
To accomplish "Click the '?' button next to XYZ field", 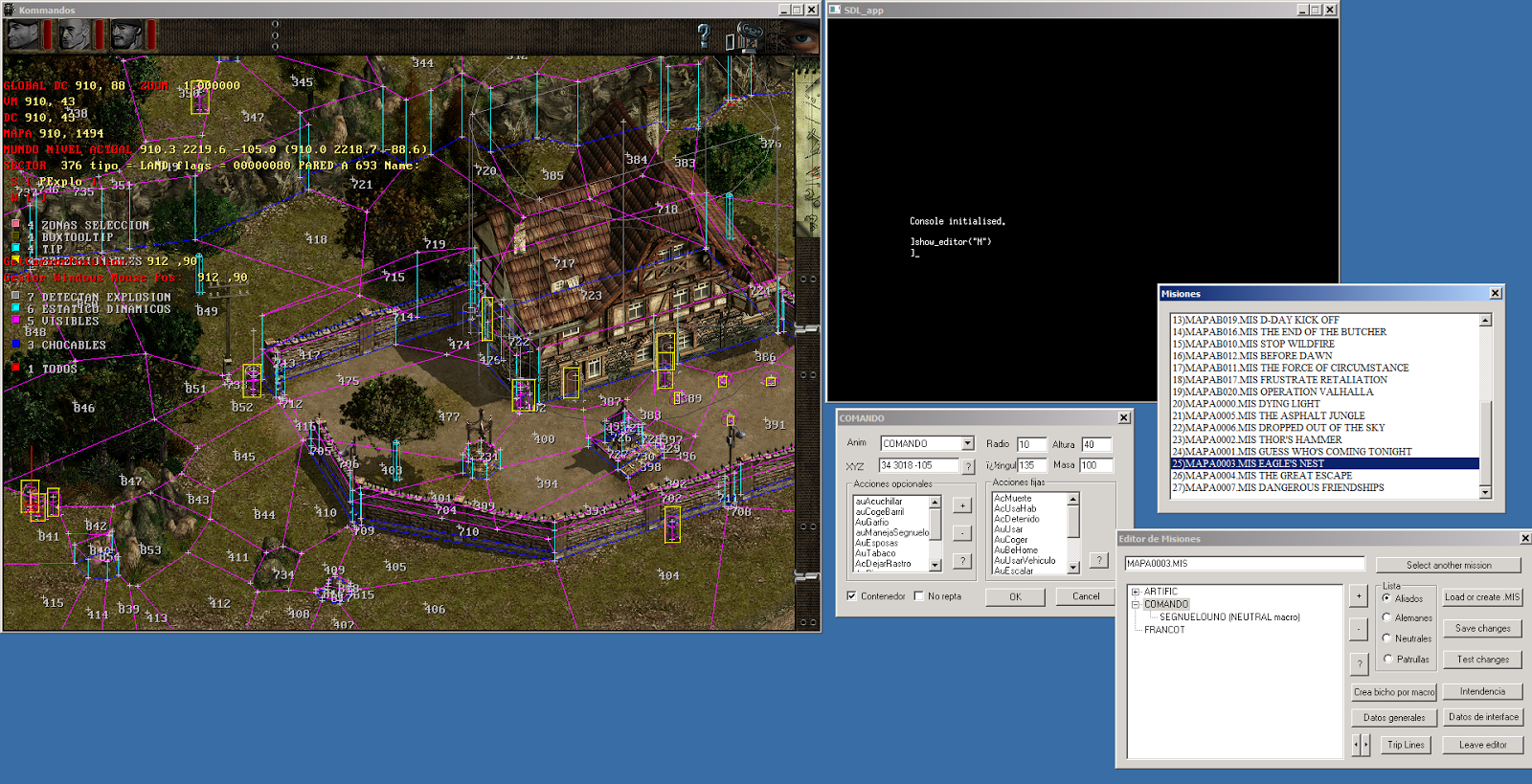I will (x=969, y=466).
